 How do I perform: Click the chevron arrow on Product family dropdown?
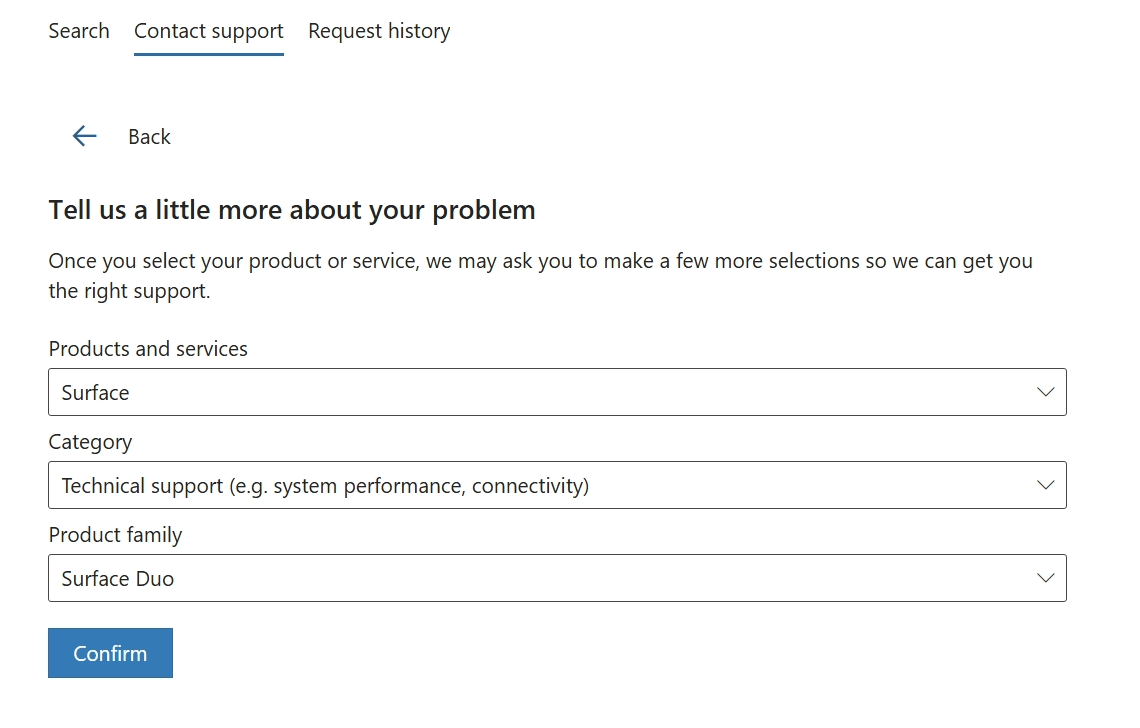pyautogui.click(x=1045, y=578)
